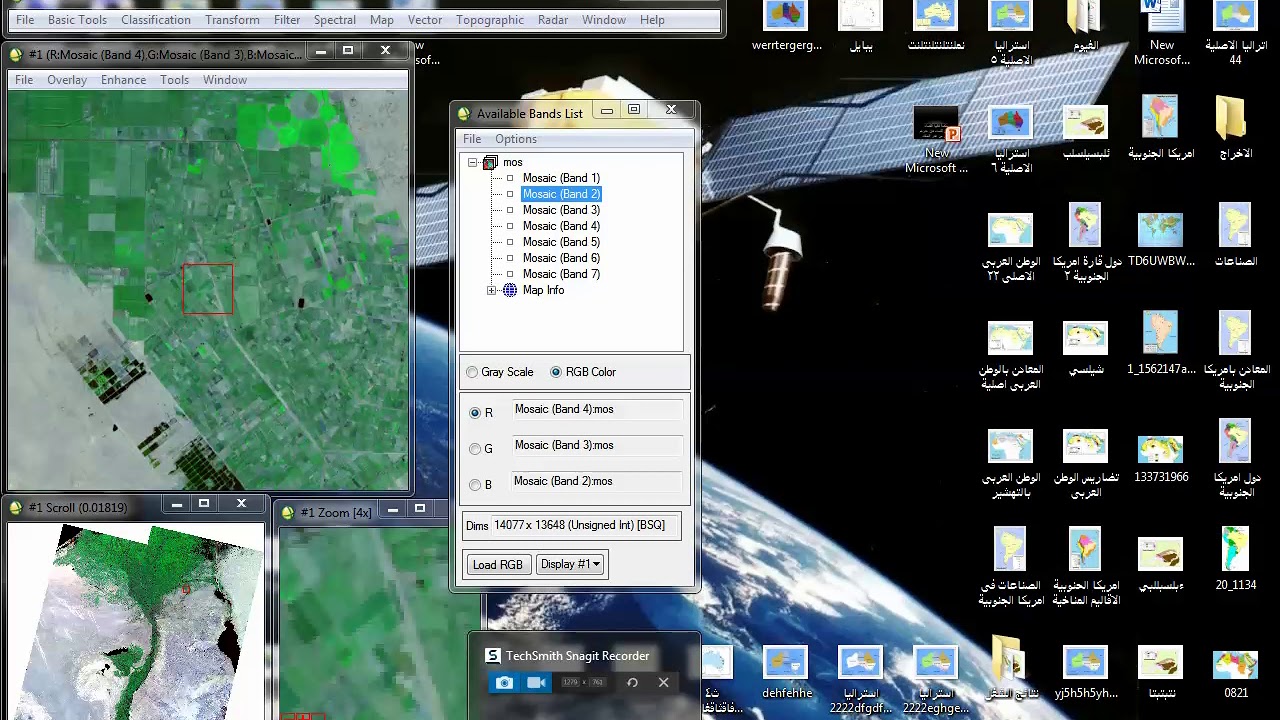This screenshot has height=720, width=1280.
Task: Click the Snagit undo arrow icon
Action: pos(632,682)
